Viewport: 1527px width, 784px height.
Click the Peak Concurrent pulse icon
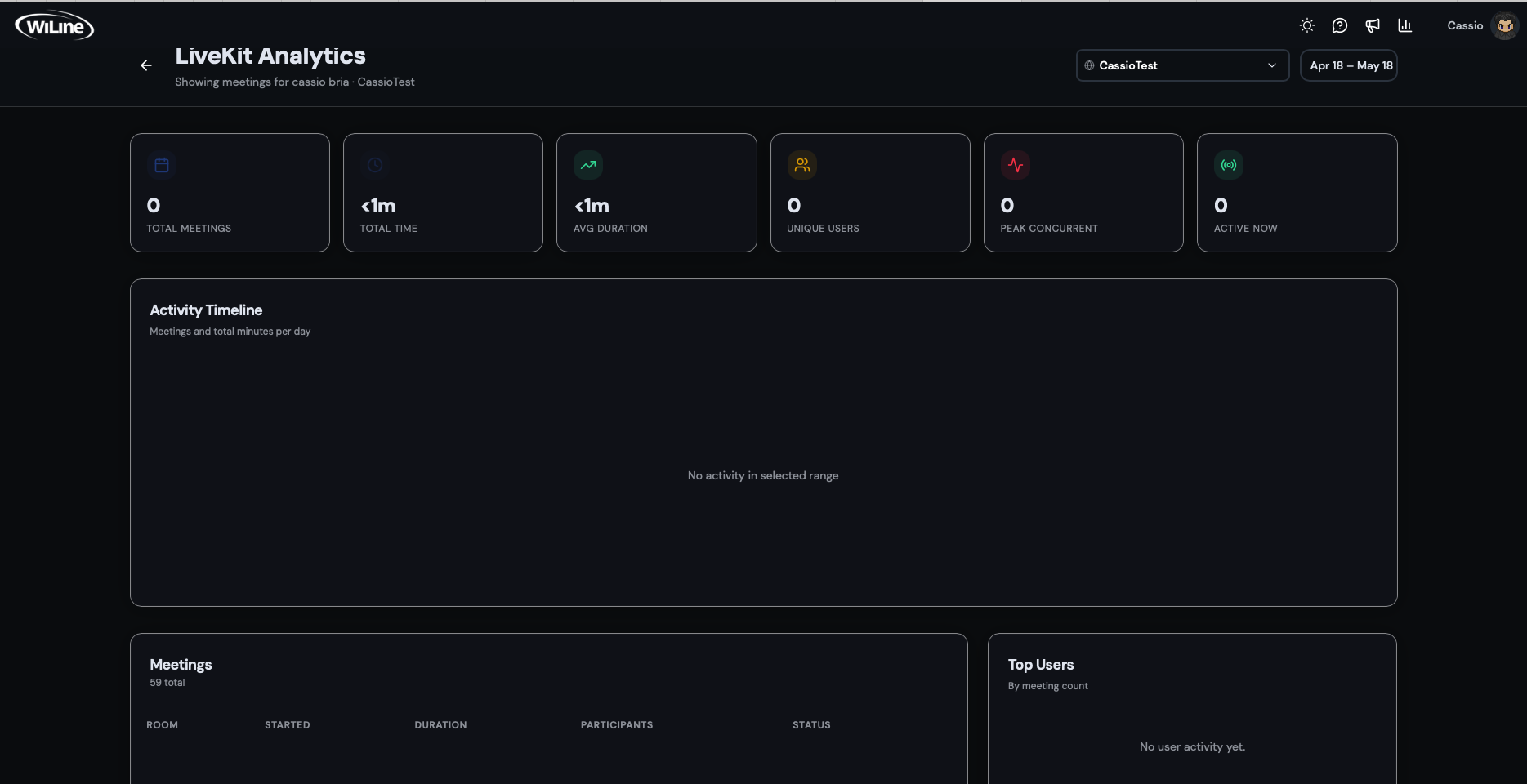point(1016,165)
